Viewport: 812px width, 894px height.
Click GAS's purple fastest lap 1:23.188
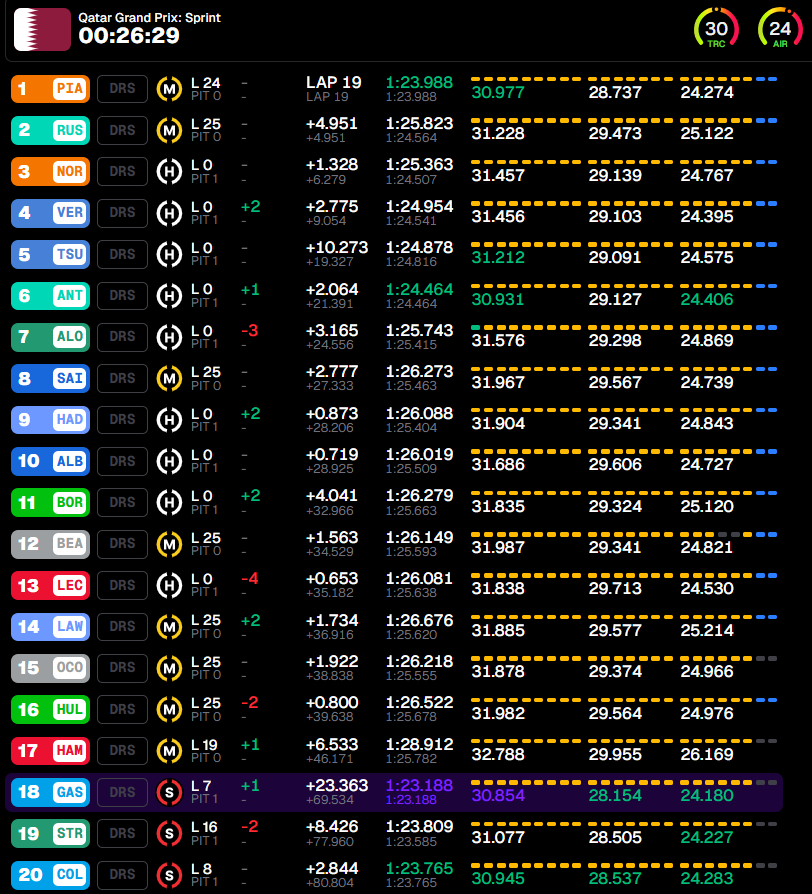[x=419, y=786]
